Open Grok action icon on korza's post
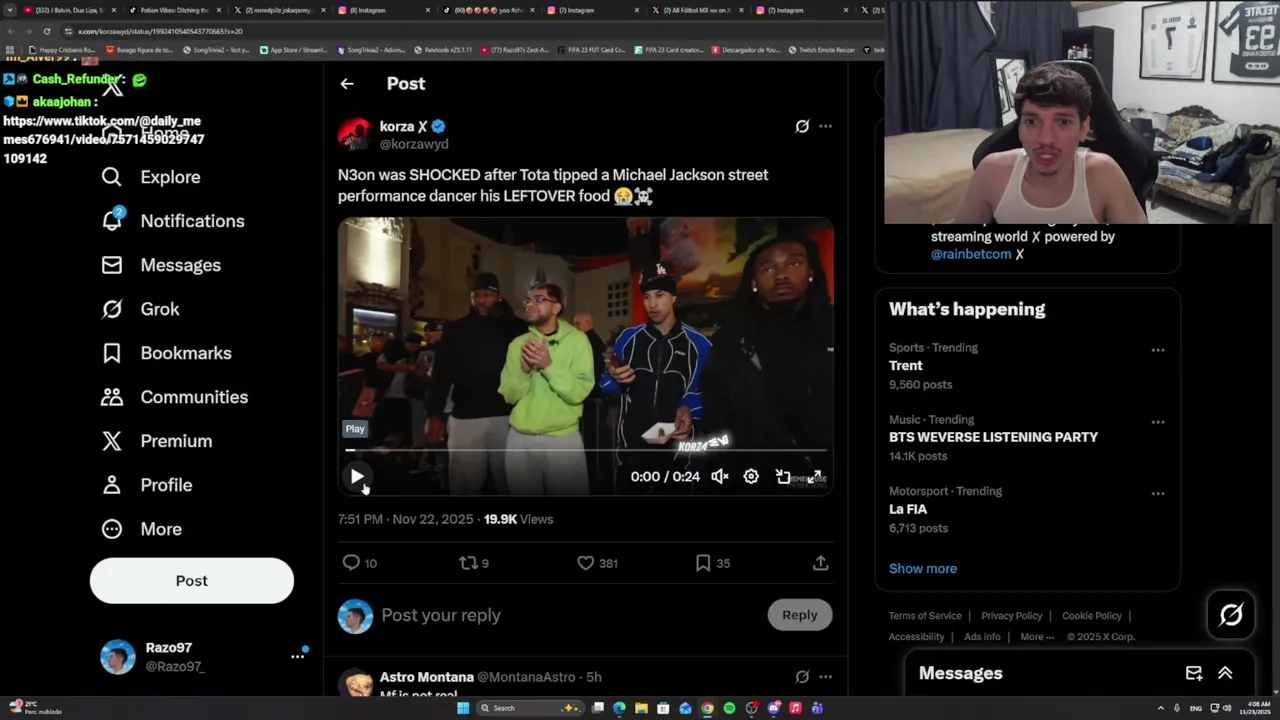 (x=802, y=126)
